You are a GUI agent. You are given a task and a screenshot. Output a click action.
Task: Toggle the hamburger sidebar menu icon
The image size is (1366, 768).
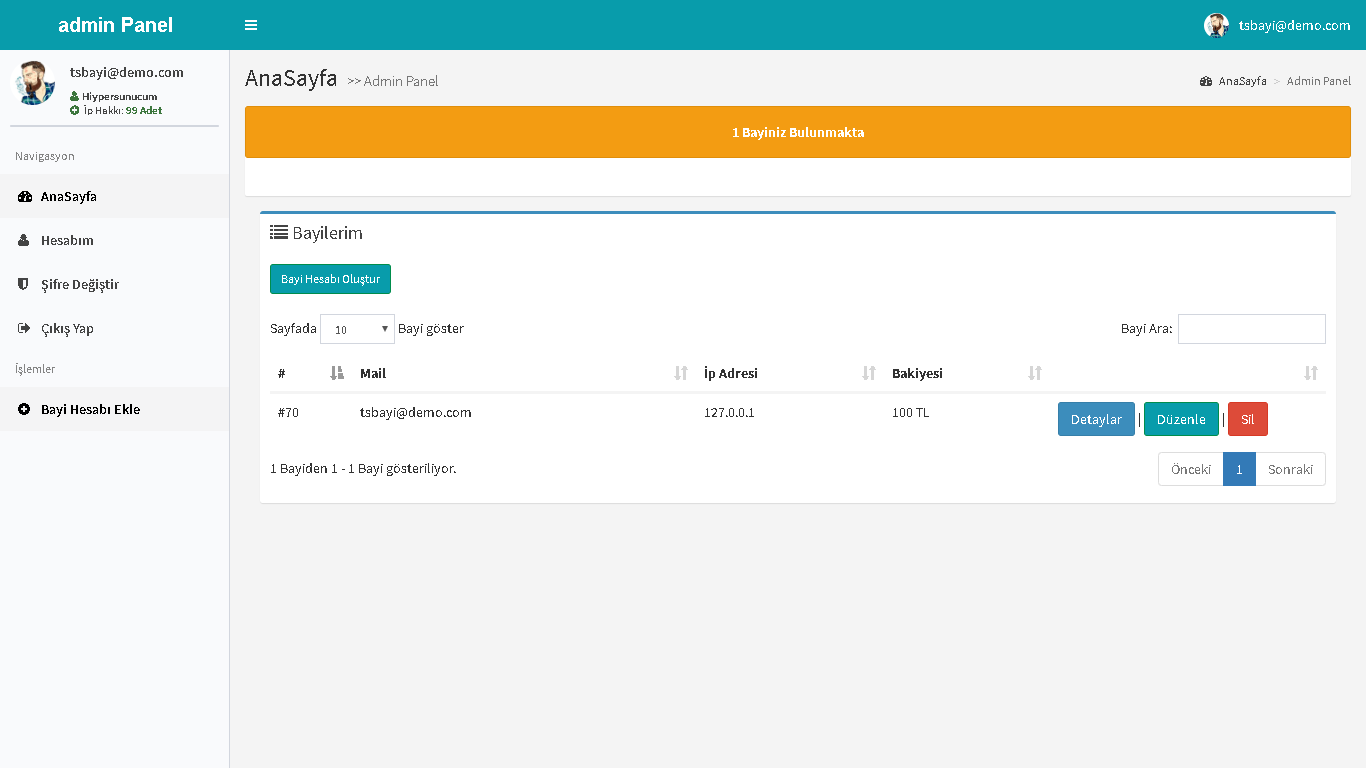[x=251, y=25]
